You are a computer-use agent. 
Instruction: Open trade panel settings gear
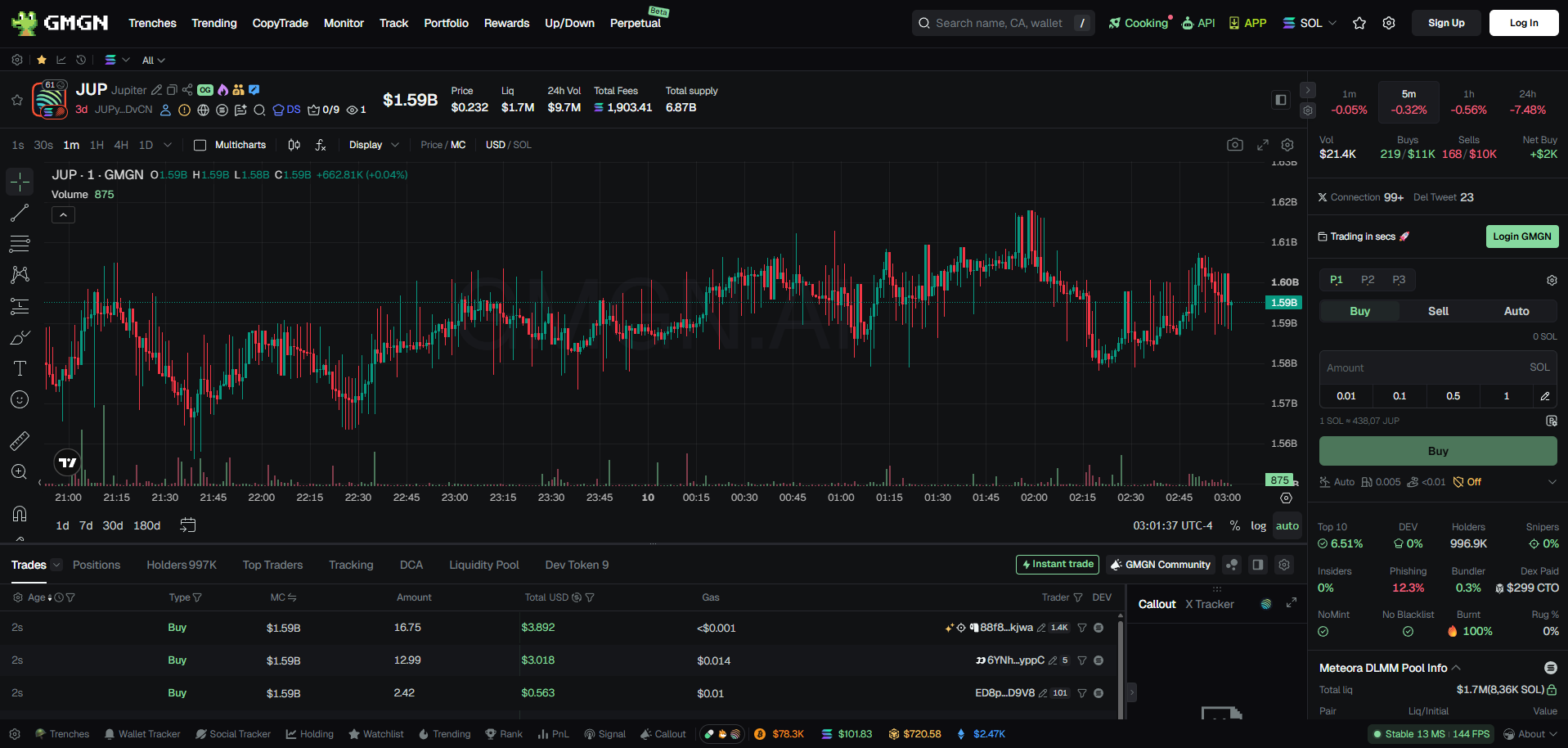point(1552,280)
